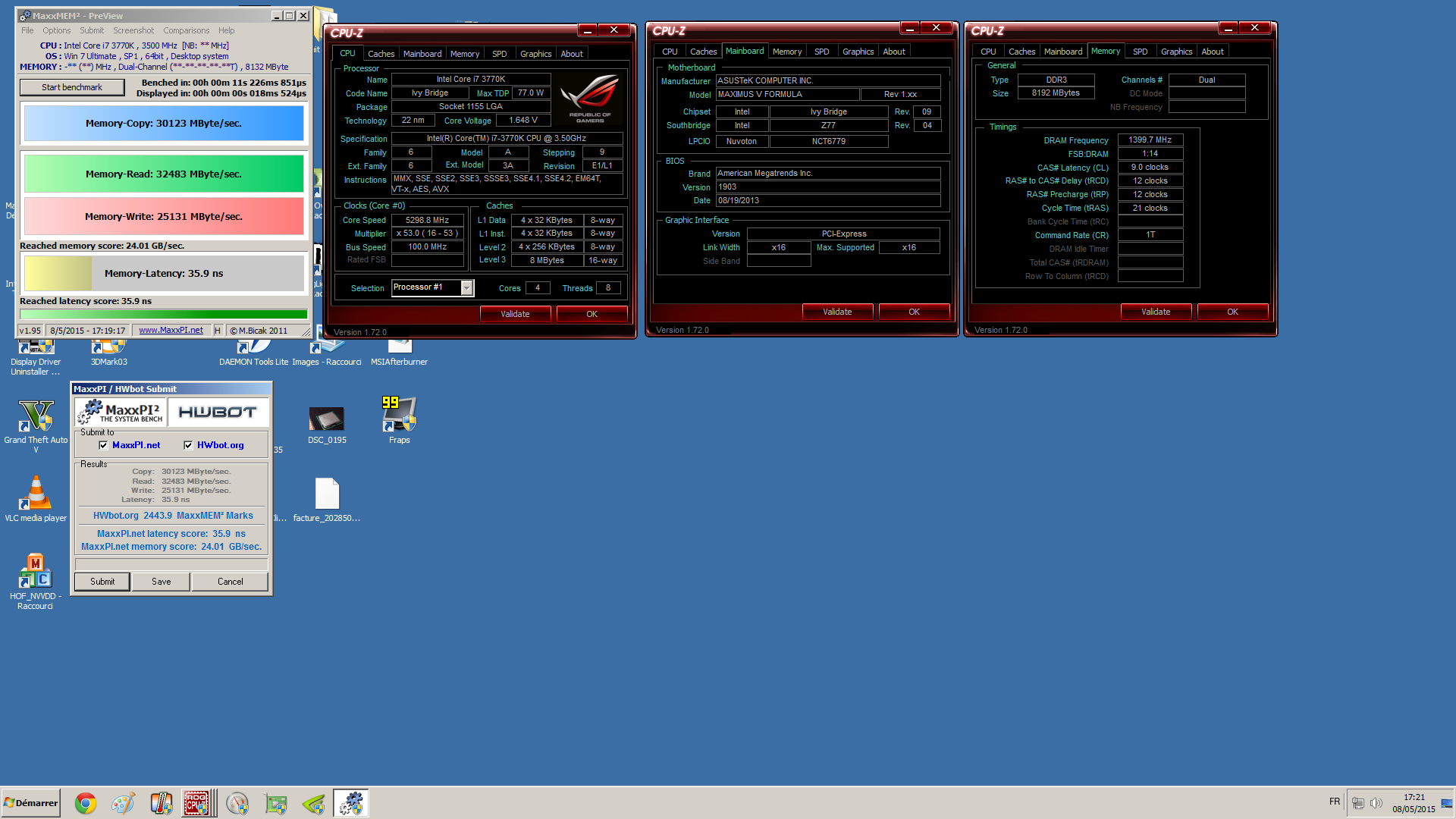
Task: Open the Options menu in MaxxMEM
Action: point(57,30)
